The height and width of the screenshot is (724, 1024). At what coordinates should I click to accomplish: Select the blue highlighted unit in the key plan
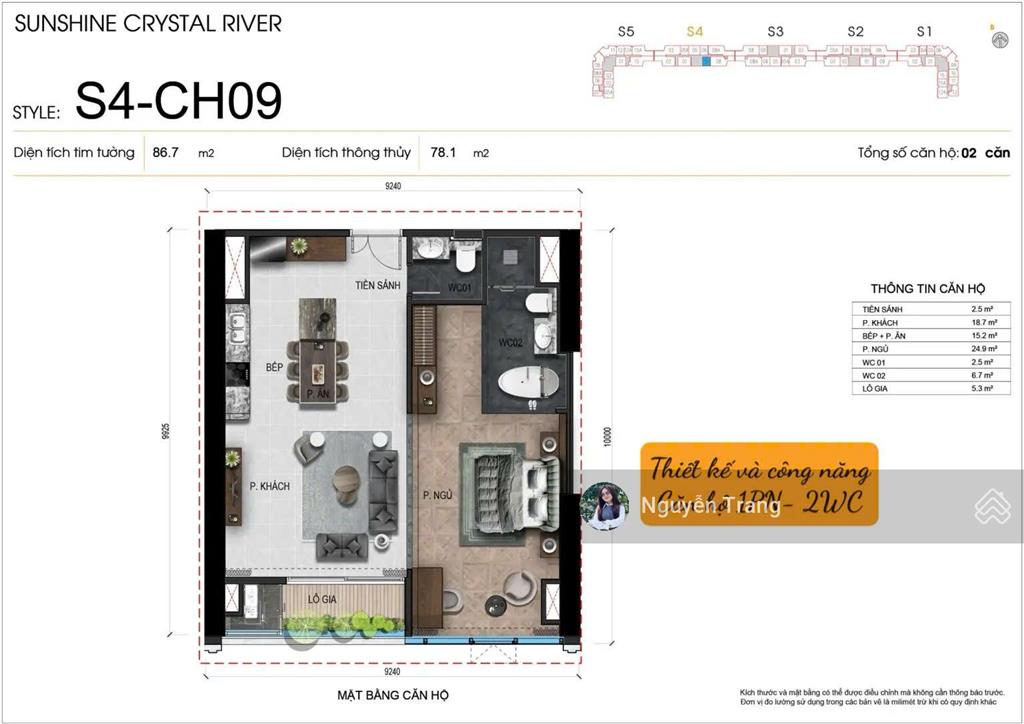pos(706,61)
